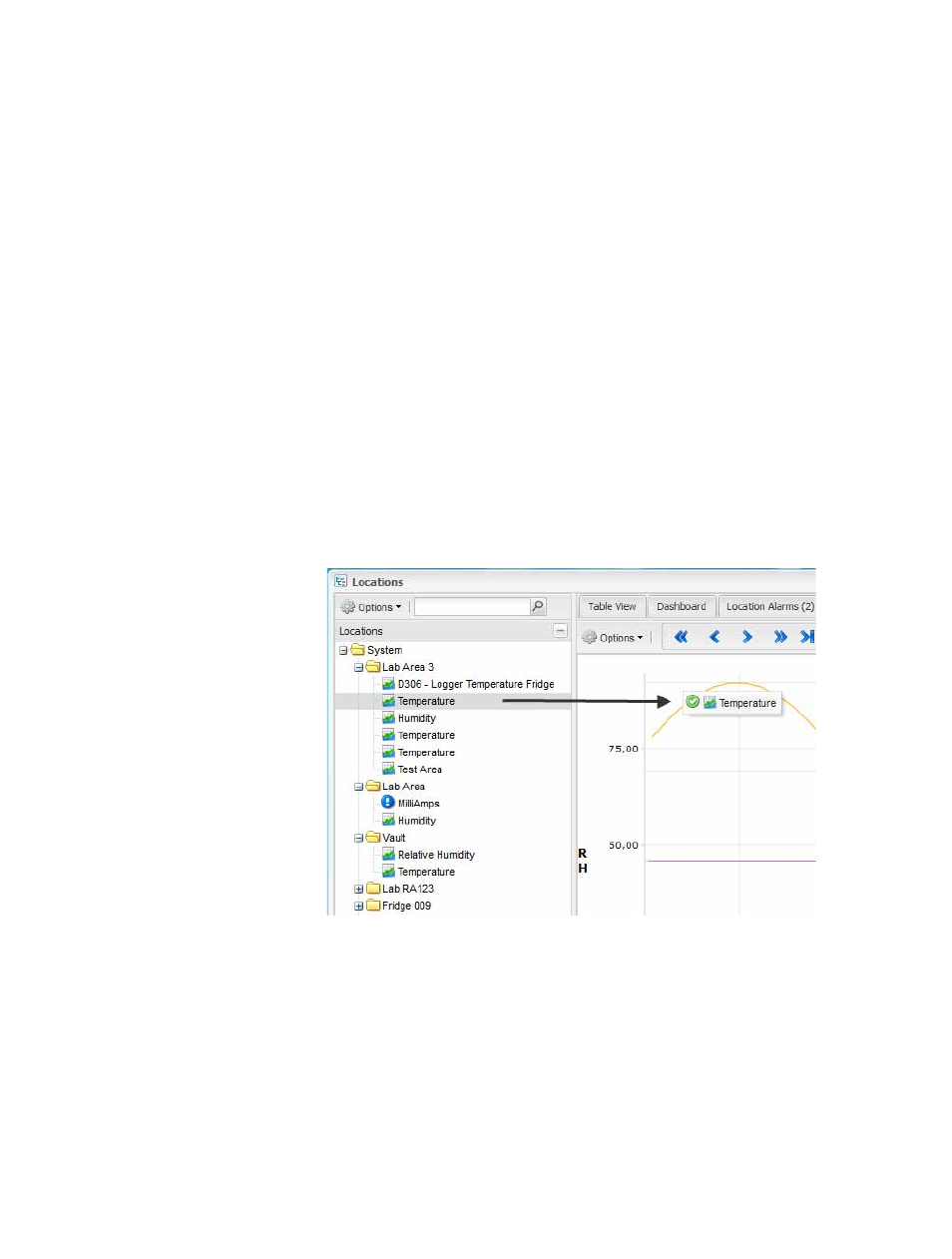Click the 75,00 axis label
The height and width of the screenshot is (1259, 952).
[624, 749]
